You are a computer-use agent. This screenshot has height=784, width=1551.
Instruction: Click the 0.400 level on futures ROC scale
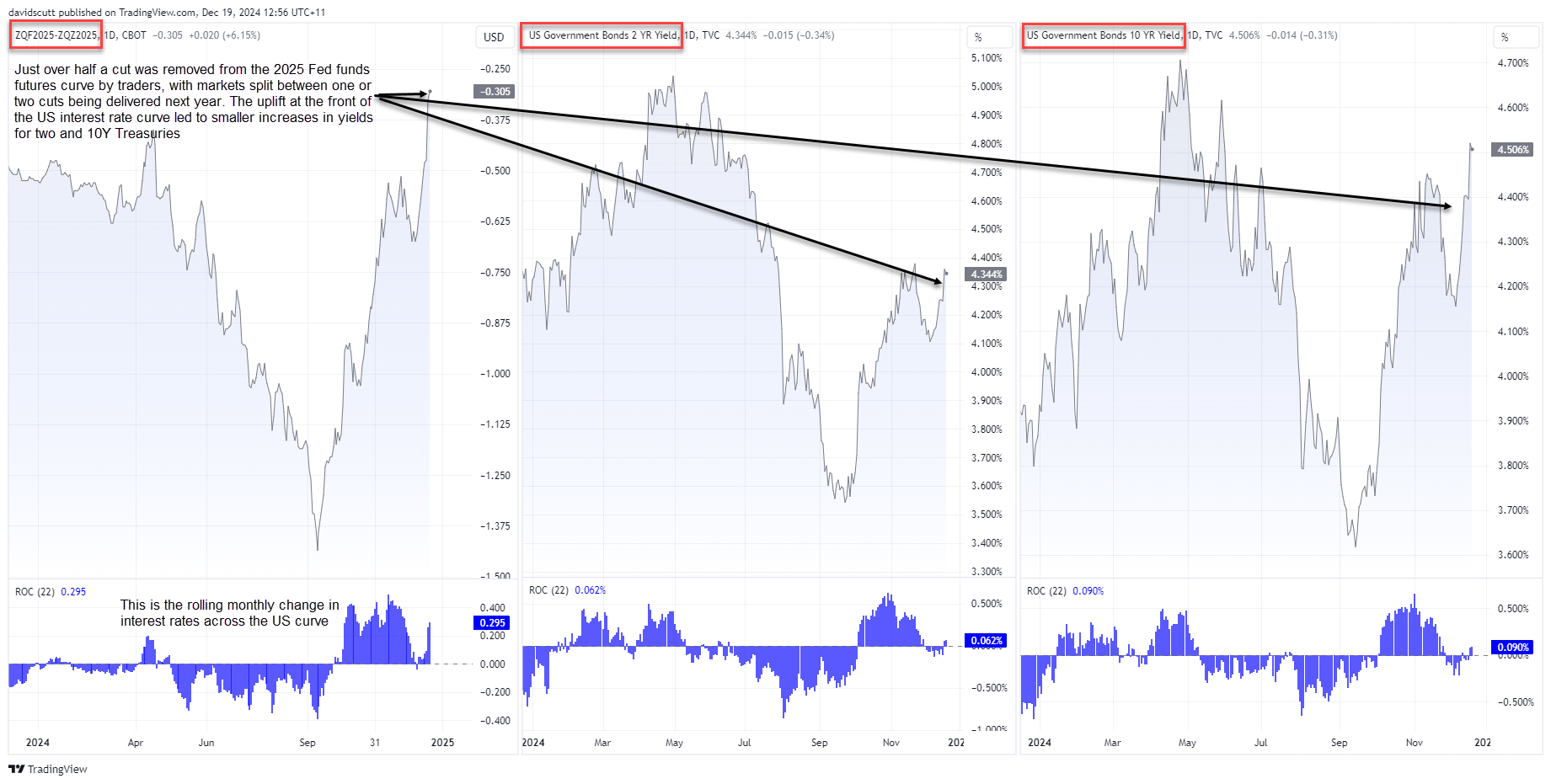click(x=492, y=608)
